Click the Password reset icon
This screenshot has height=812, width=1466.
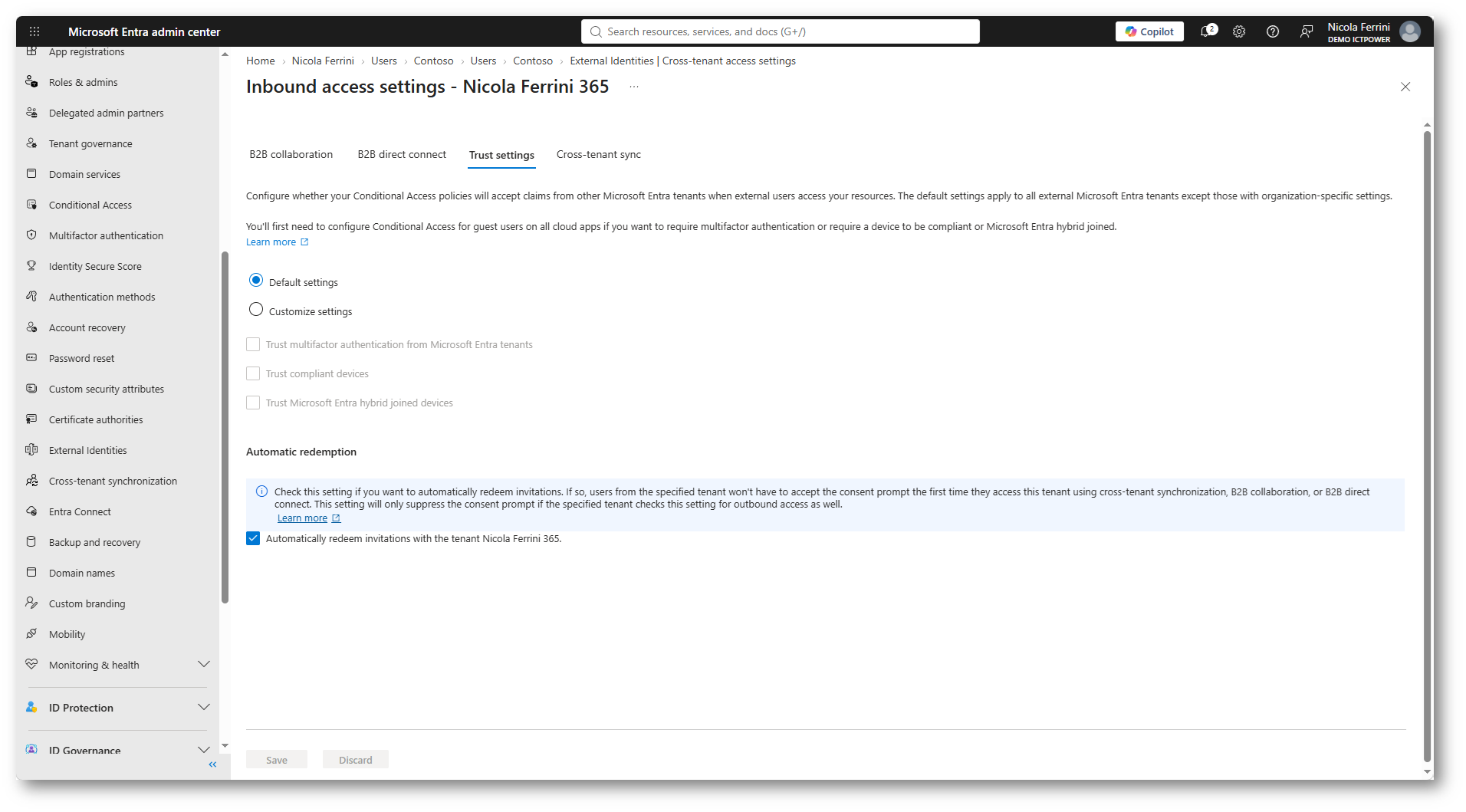pyautogui.click(x=31, y=357)
